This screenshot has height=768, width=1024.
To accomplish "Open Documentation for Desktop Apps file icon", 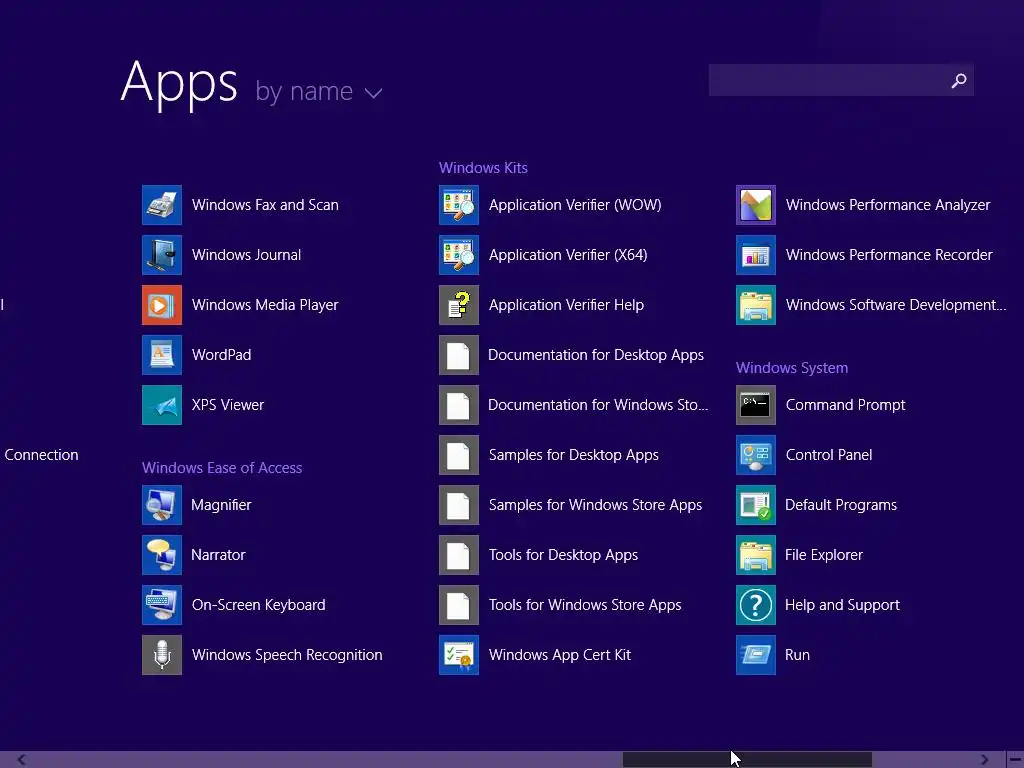I will [459, 355].
